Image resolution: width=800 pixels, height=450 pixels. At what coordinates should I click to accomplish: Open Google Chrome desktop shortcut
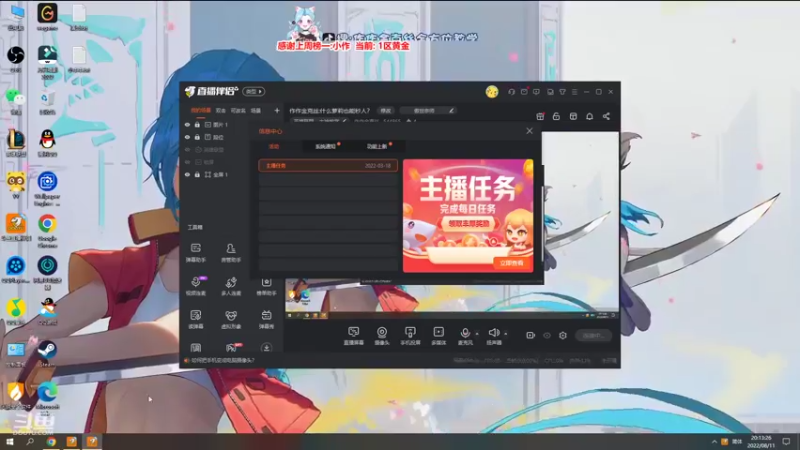47,231
